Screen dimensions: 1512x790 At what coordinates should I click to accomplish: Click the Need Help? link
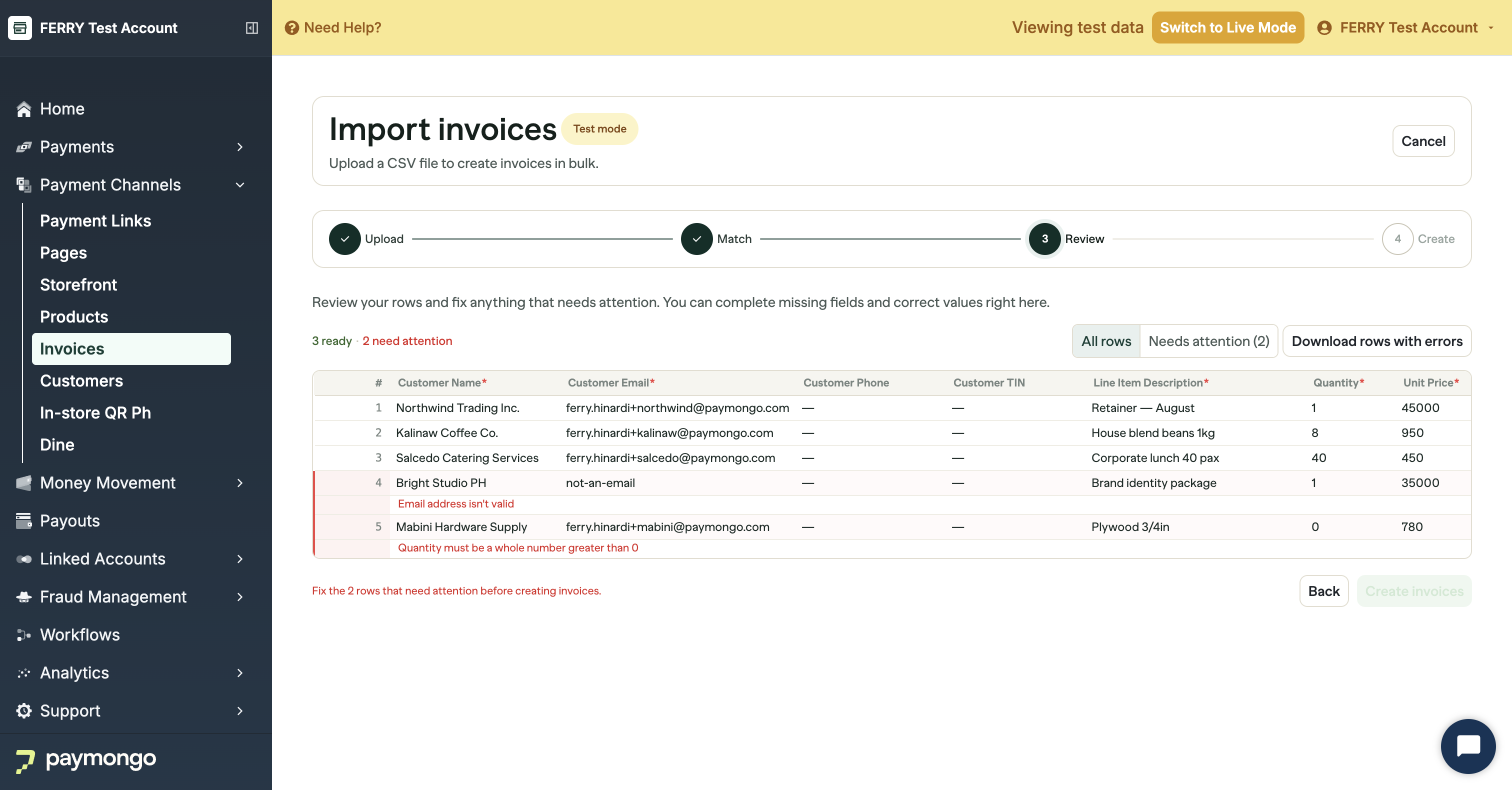[x=333, y=27]
